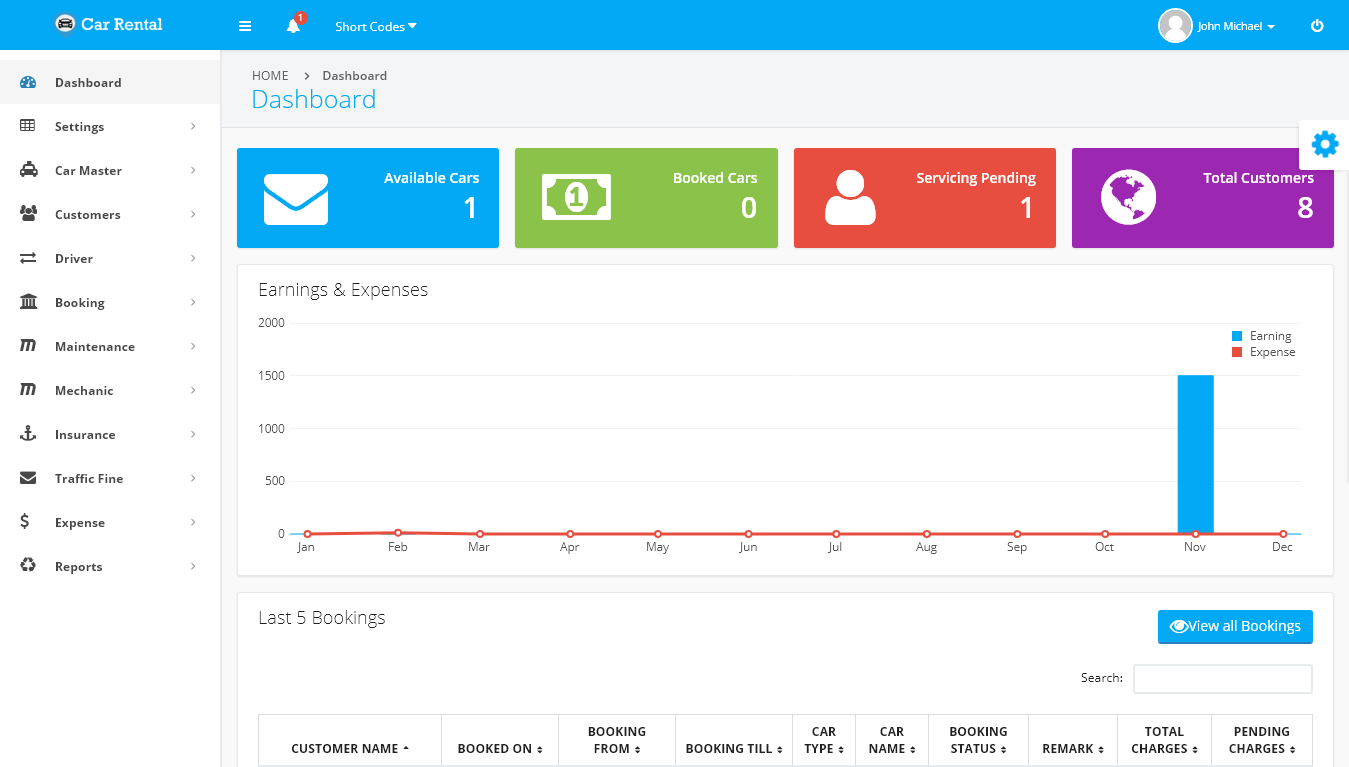Toggle the Earning series in chart legend
Image resolution: width=1349 pixels, height=767 pixels.
coord(1262,336)
